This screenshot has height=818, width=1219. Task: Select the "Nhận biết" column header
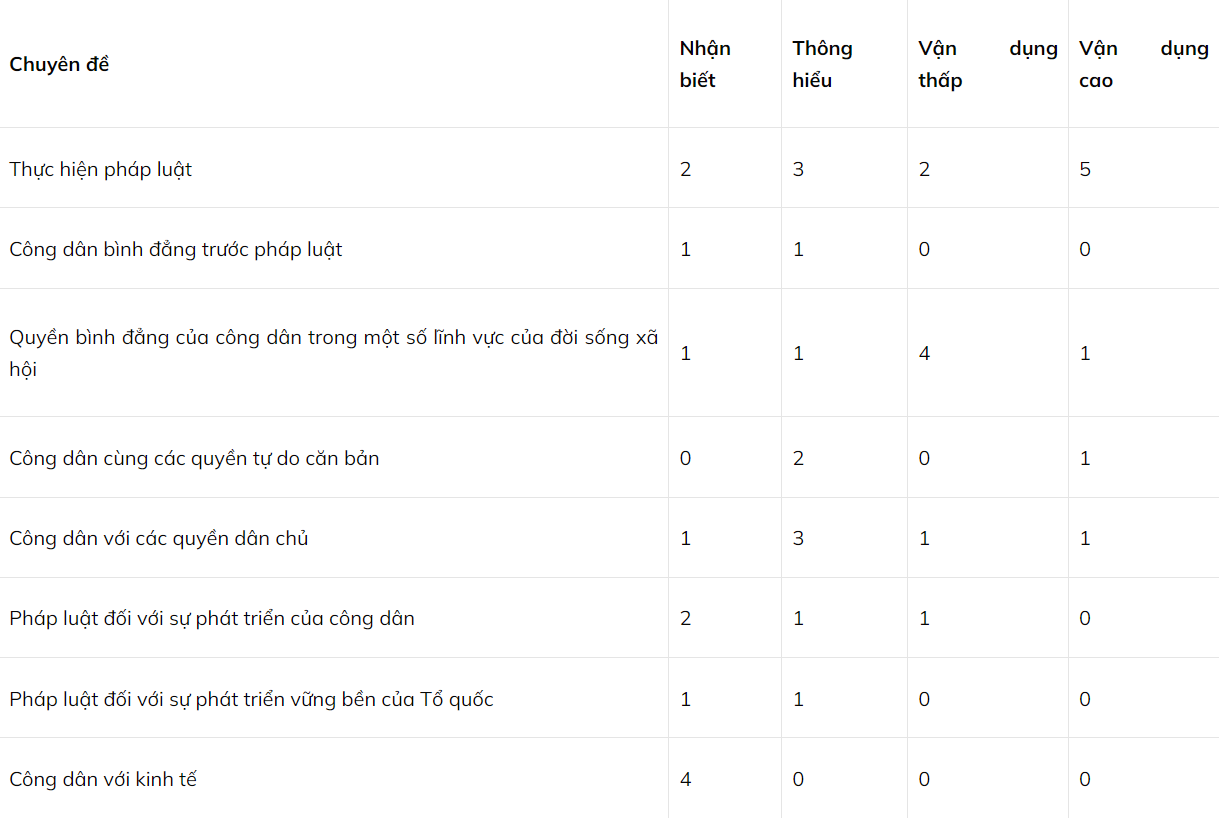705,64
